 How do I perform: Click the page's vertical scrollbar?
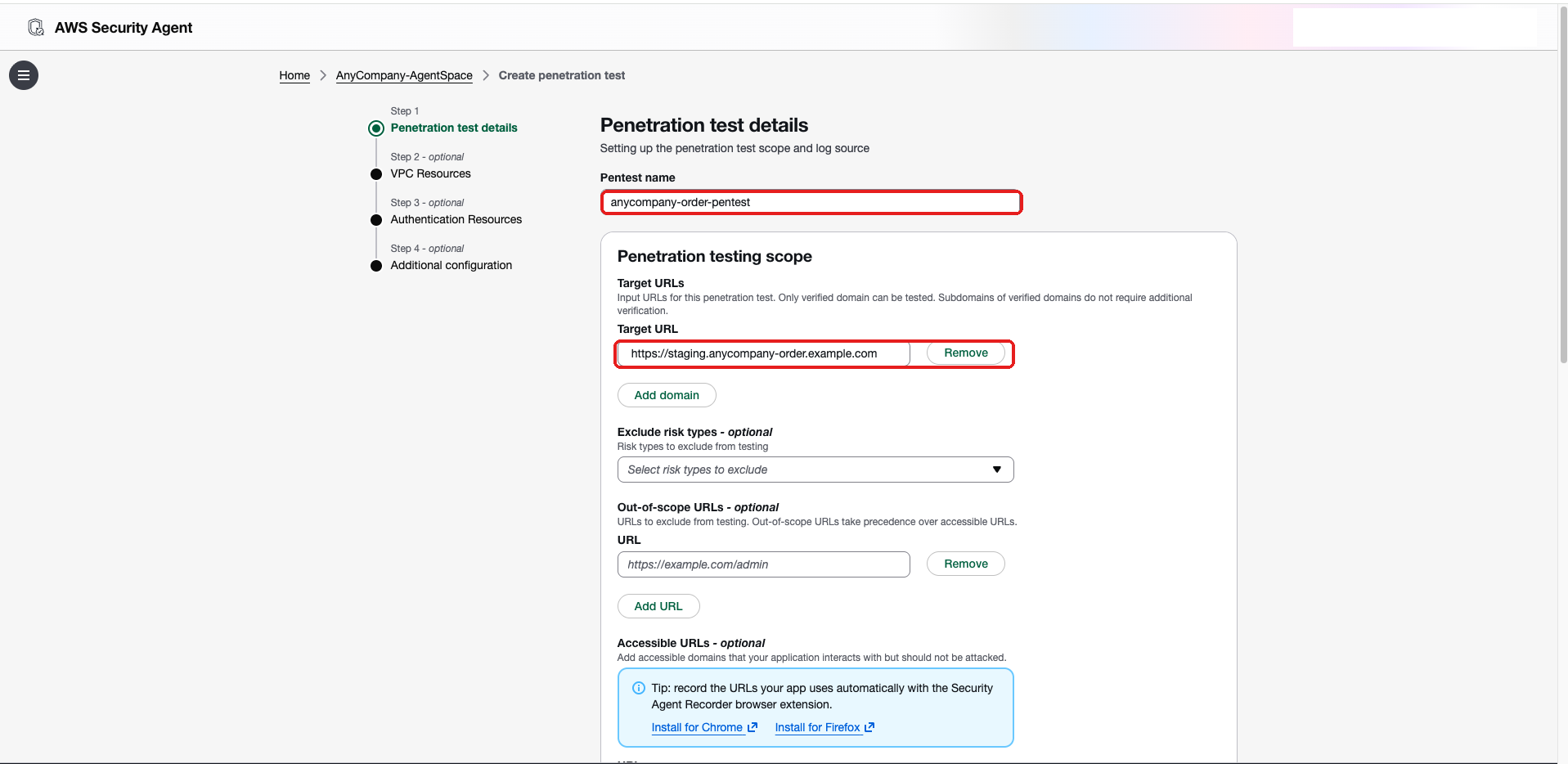coord(1563,187)
